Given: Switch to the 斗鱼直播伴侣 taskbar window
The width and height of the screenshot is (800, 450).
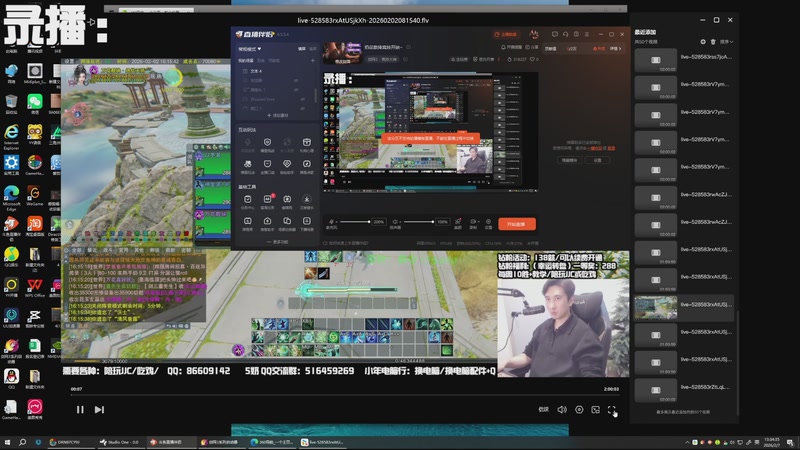Looking at the screenshot, I should 170,442.
